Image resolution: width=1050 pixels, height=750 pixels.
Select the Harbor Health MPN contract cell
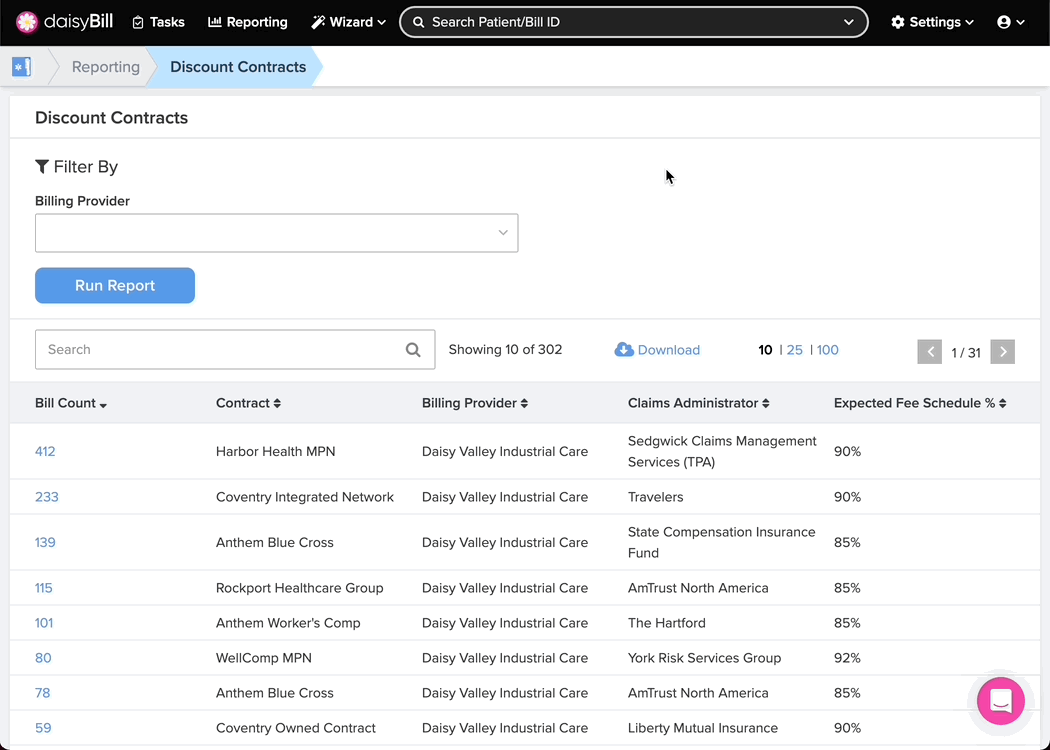[x=275, y=451]
